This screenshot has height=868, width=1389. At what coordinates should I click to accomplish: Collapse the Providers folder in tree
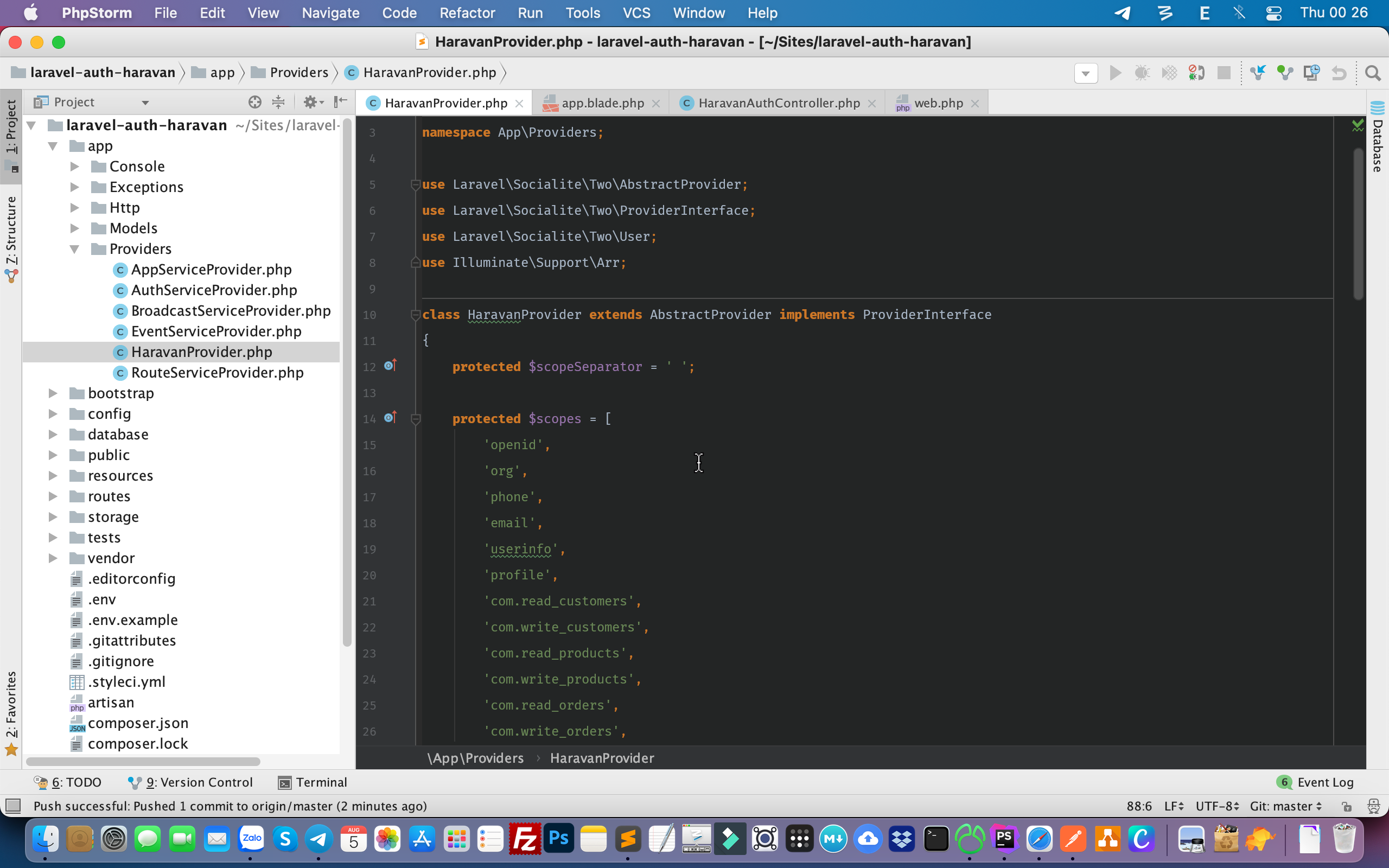pyautogui.click(x=75, y=249)
